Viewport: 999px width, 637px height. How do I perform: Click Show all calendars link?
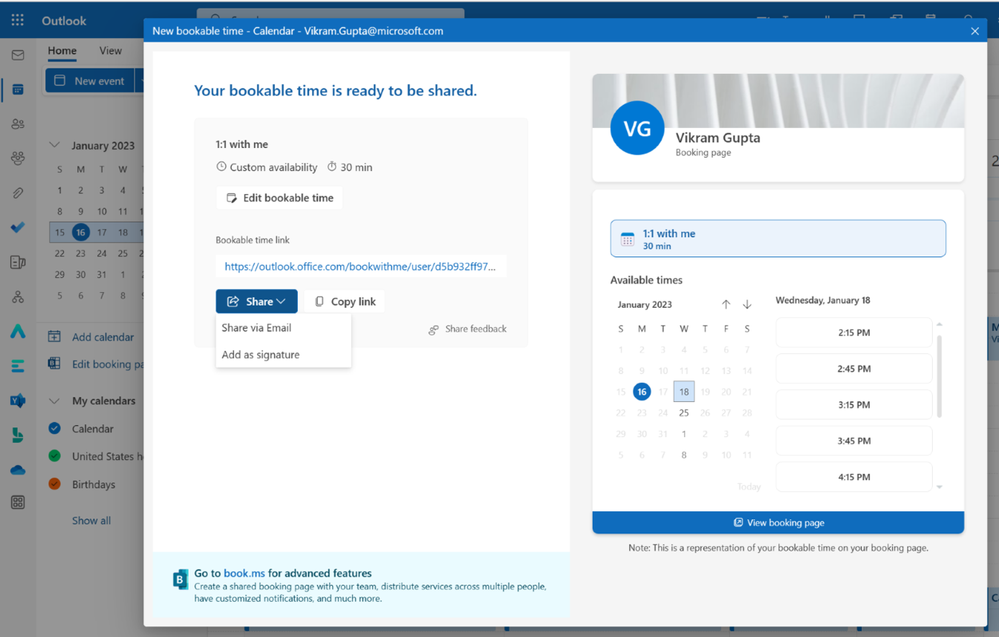(91, 520)
